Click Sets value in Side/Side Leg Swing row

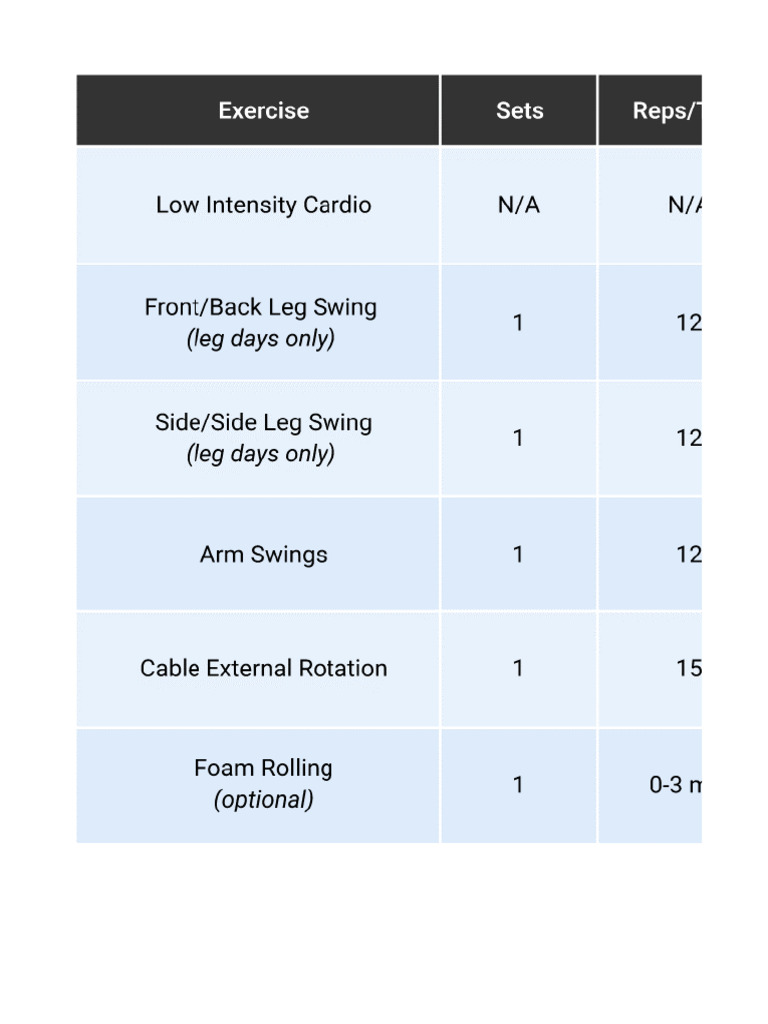(x=518, y=438)
